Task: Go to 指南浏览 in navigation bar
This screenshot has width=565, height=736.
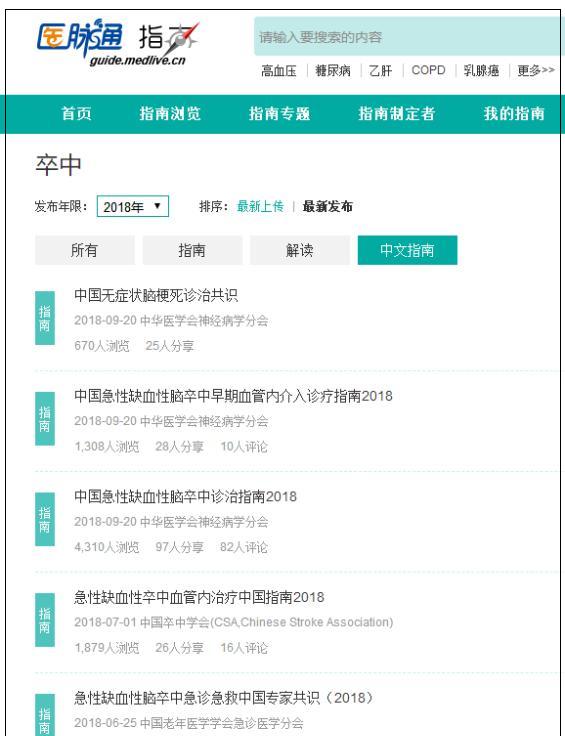Action: [170, 114]
